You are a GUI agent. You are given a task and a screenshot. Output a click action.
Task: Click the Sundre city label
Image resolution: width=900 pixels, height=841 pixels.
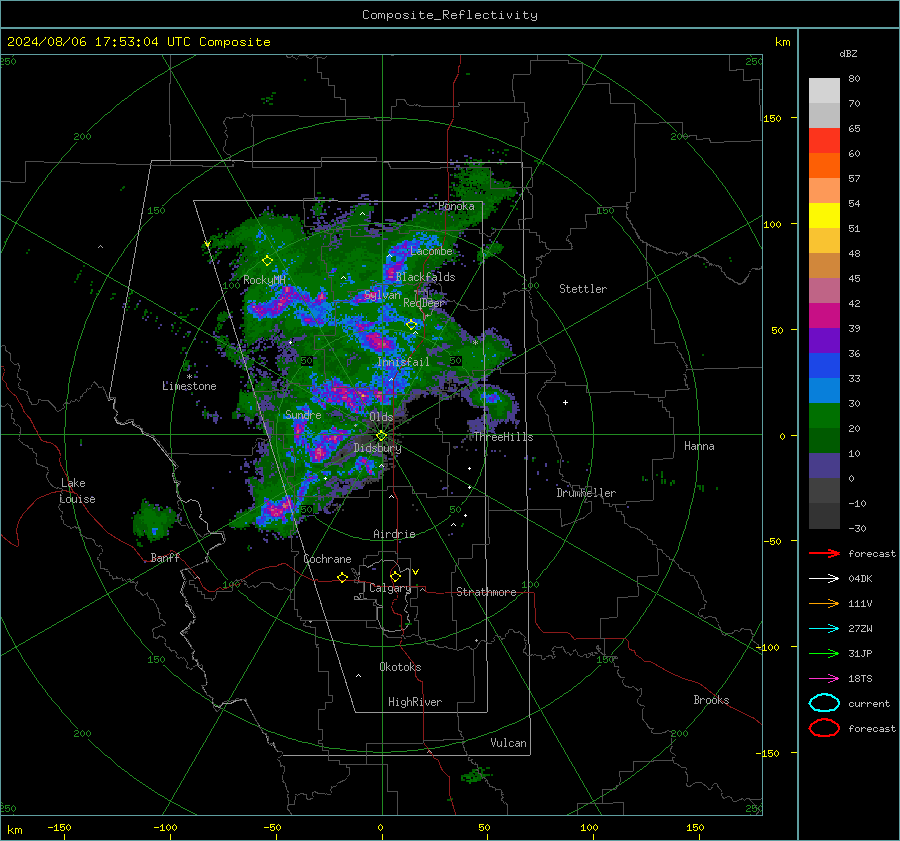click(x=303, y=414)
